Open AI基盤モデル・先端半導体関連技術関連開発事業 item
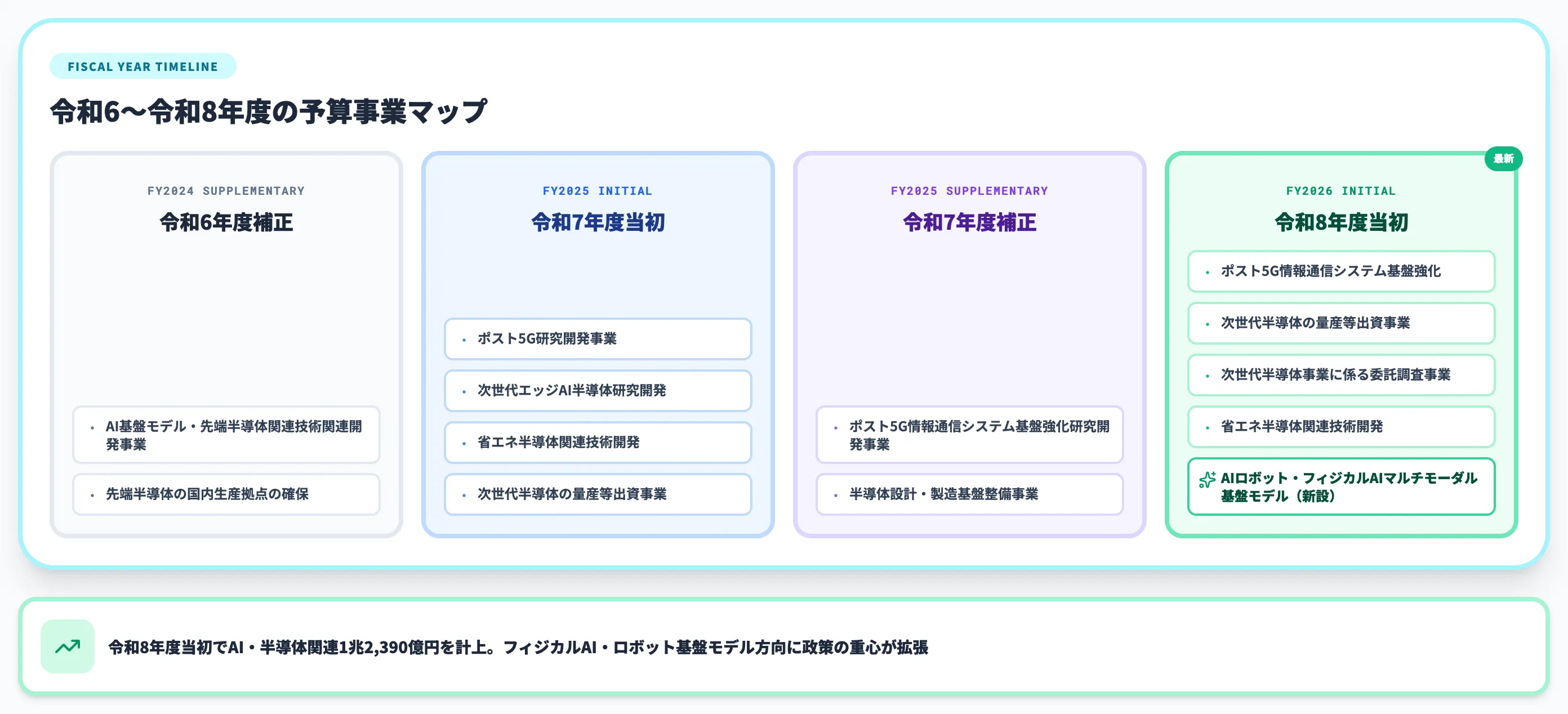 226,435
